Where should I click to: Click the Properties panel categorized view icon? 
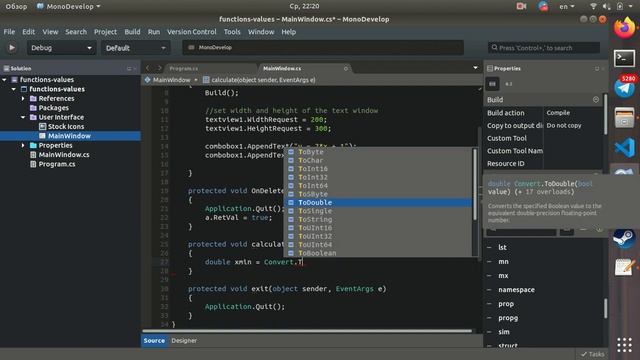pos(492,84)
